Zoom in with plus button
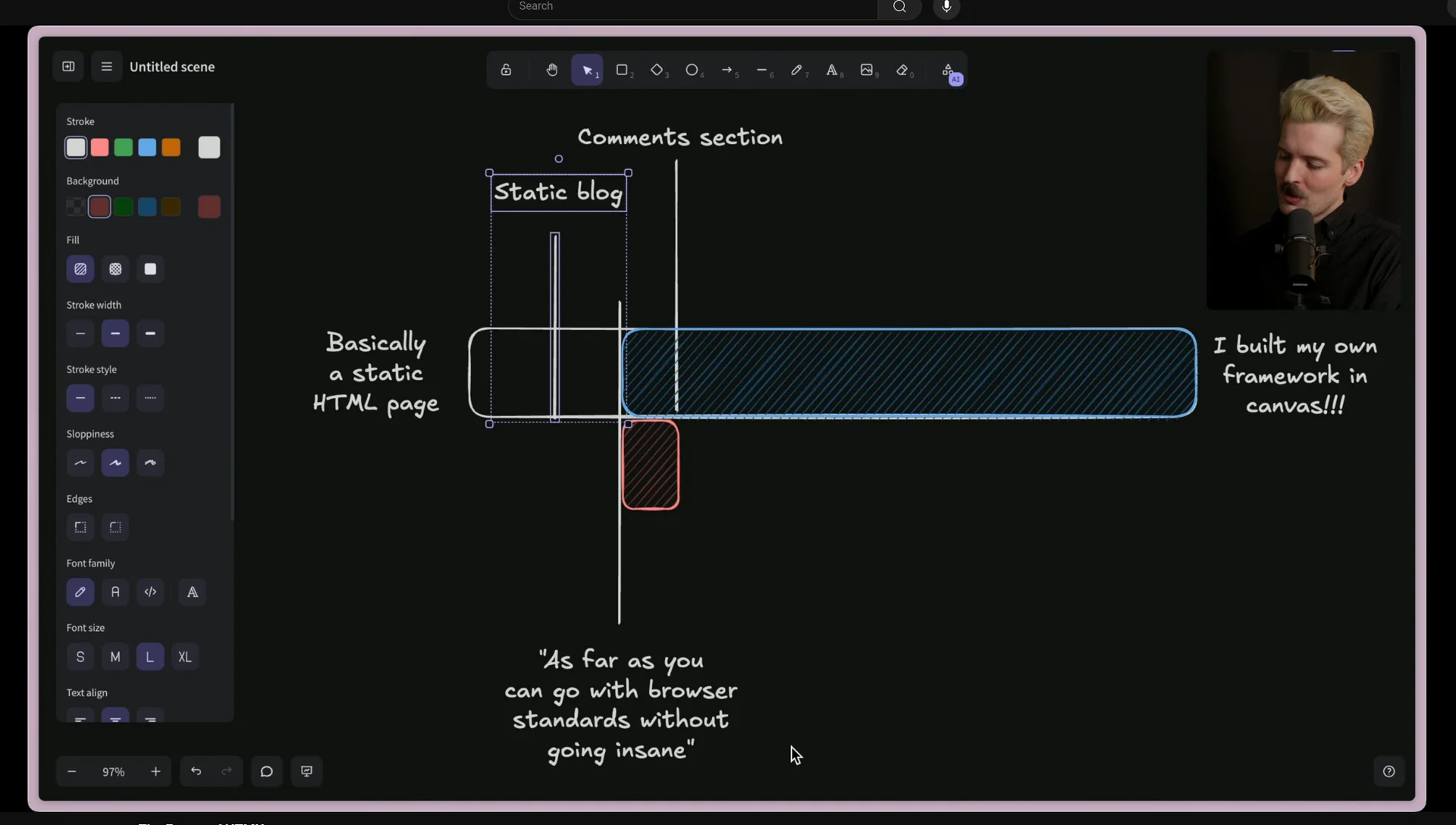 (x=155, y=771)
